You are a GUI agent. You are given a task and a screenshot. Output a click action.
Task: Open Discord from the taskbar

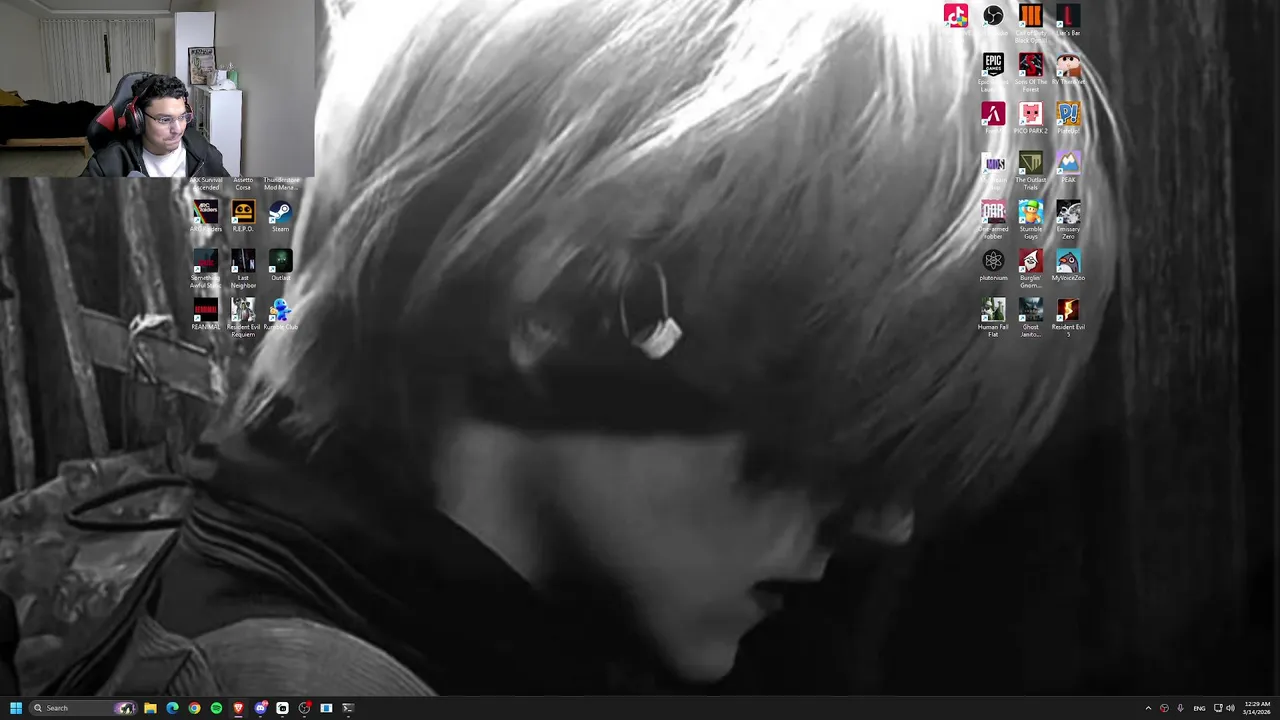pos(260,708)
